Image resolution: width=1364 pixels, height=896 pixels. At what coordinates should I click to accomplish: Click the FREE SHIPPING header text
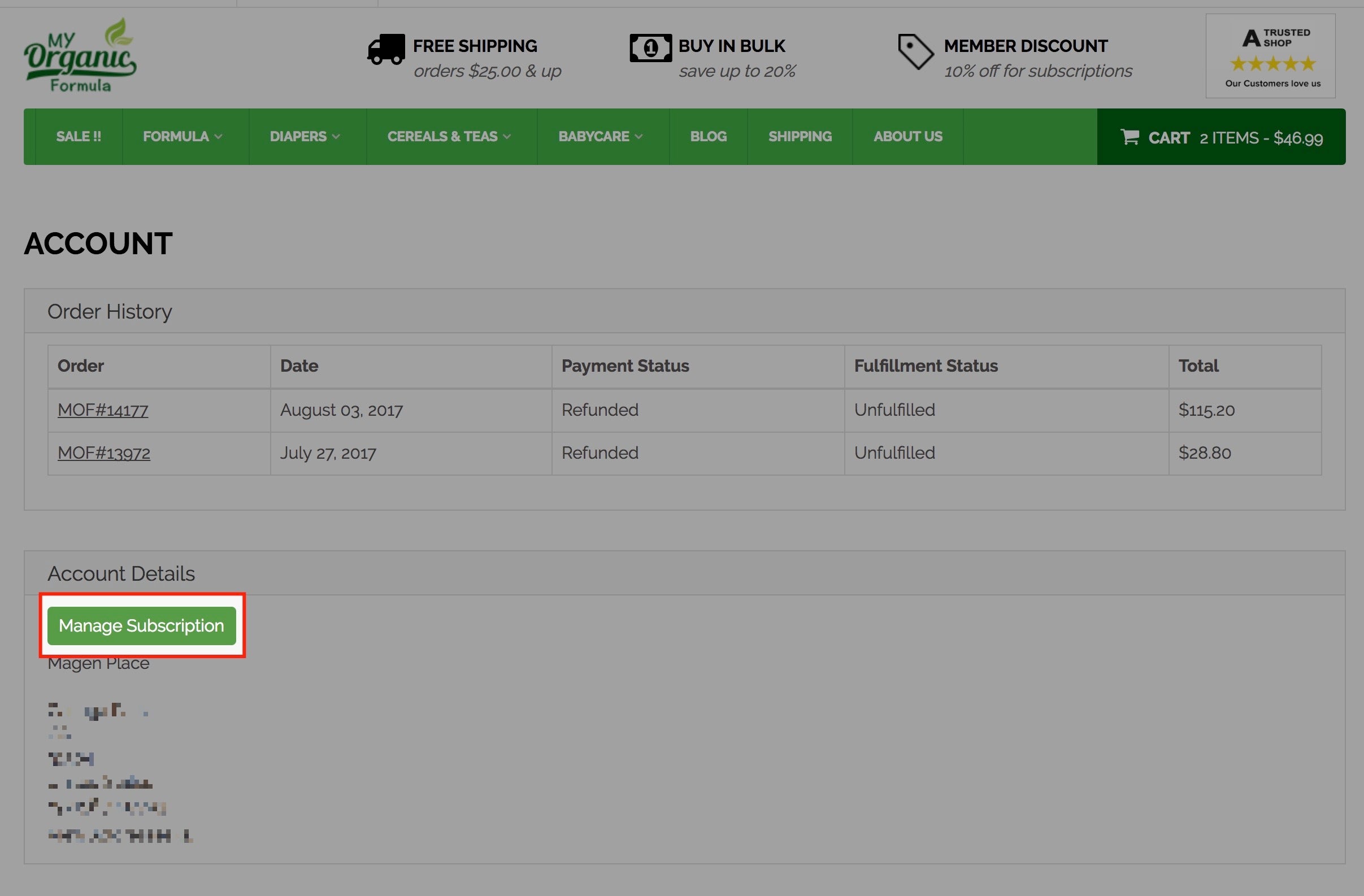475,46
